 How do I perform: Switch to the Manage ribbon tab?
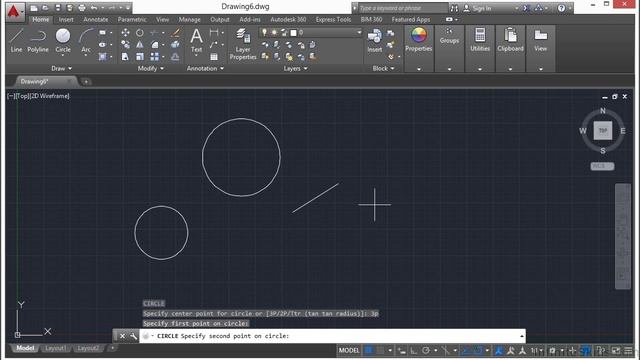tap(190, 19)
